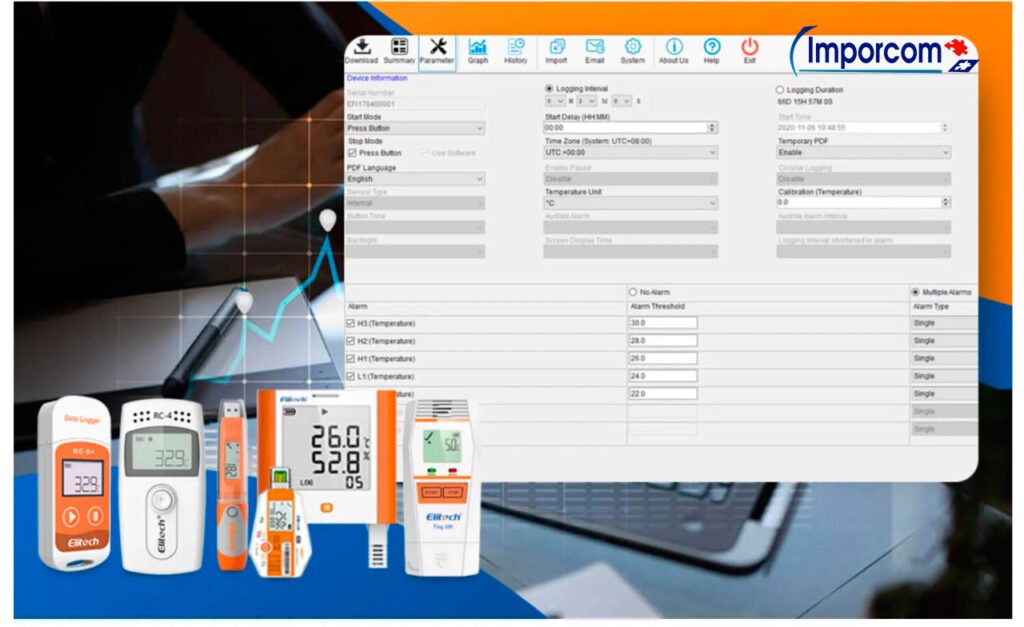Open System settings gear icon
The image size is (1024, 627).
632,51
